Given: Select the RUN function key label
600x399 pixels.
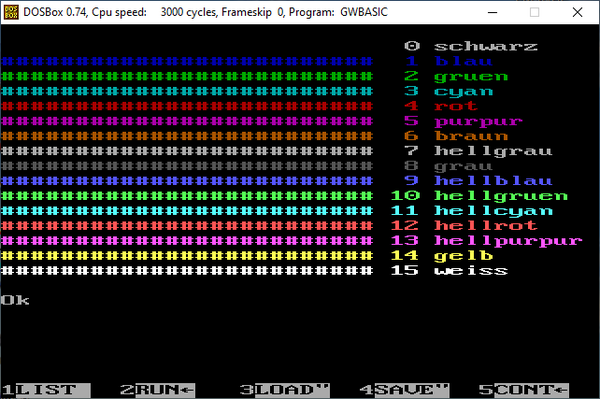Looking at the screenshot, I should coord(165,390).
